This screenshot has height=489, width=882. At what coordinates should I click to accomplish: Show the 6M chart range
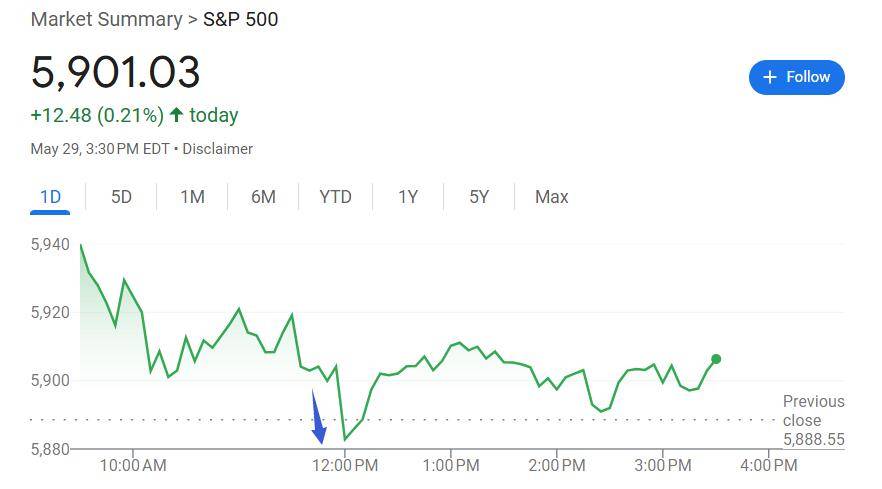[263, 197]
